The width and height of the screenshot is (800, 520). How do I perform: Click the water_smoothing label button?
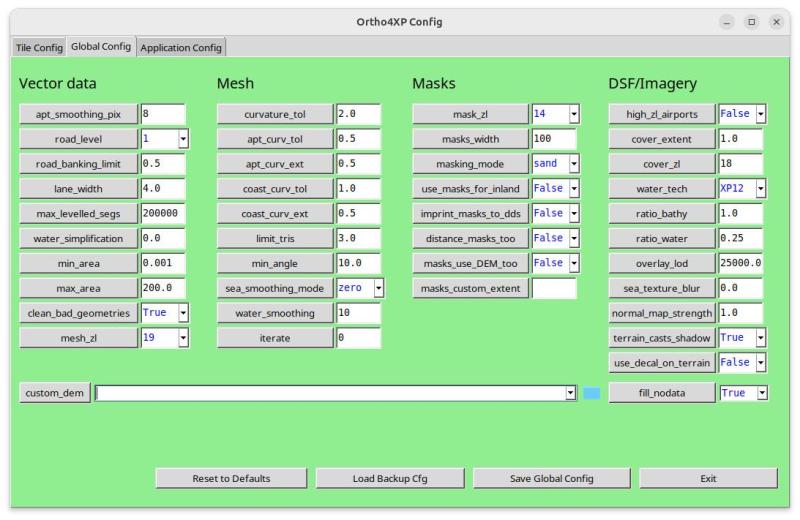point(275,313)
